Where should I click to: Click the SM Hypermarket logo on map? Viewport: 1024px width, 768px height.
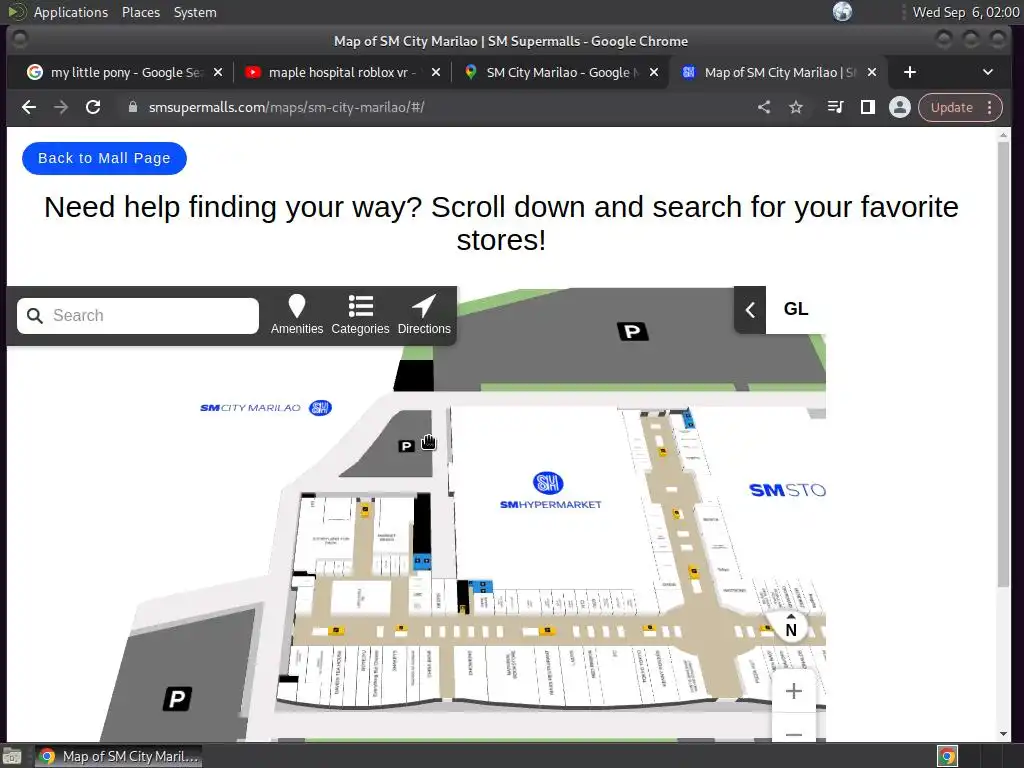548,483
